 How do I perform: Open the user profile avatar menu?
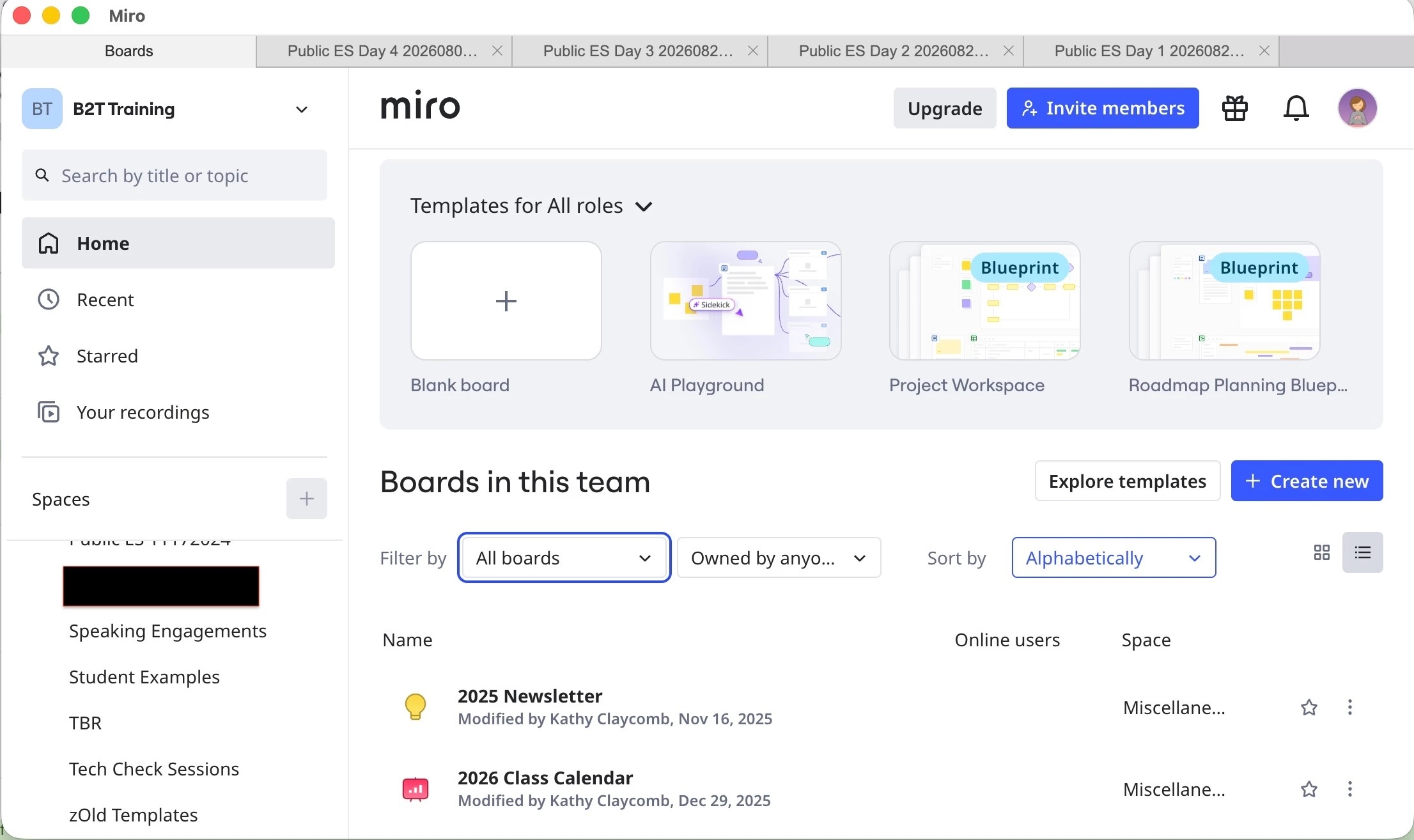pyautogui.click(x=1358, y=108)
